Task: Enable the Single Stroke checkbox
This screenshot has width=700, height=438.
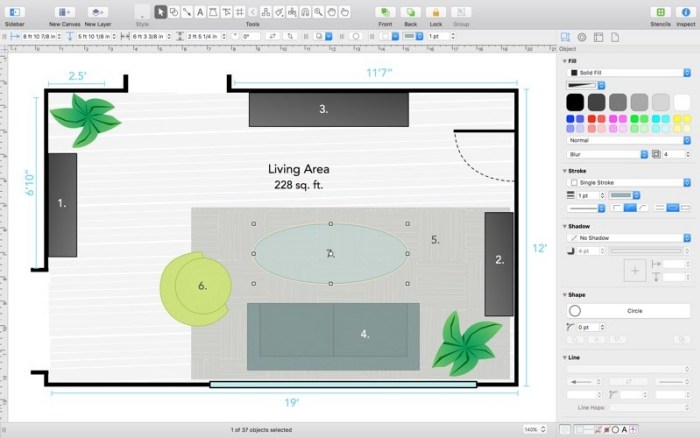Action: click(x=574, y=183)
